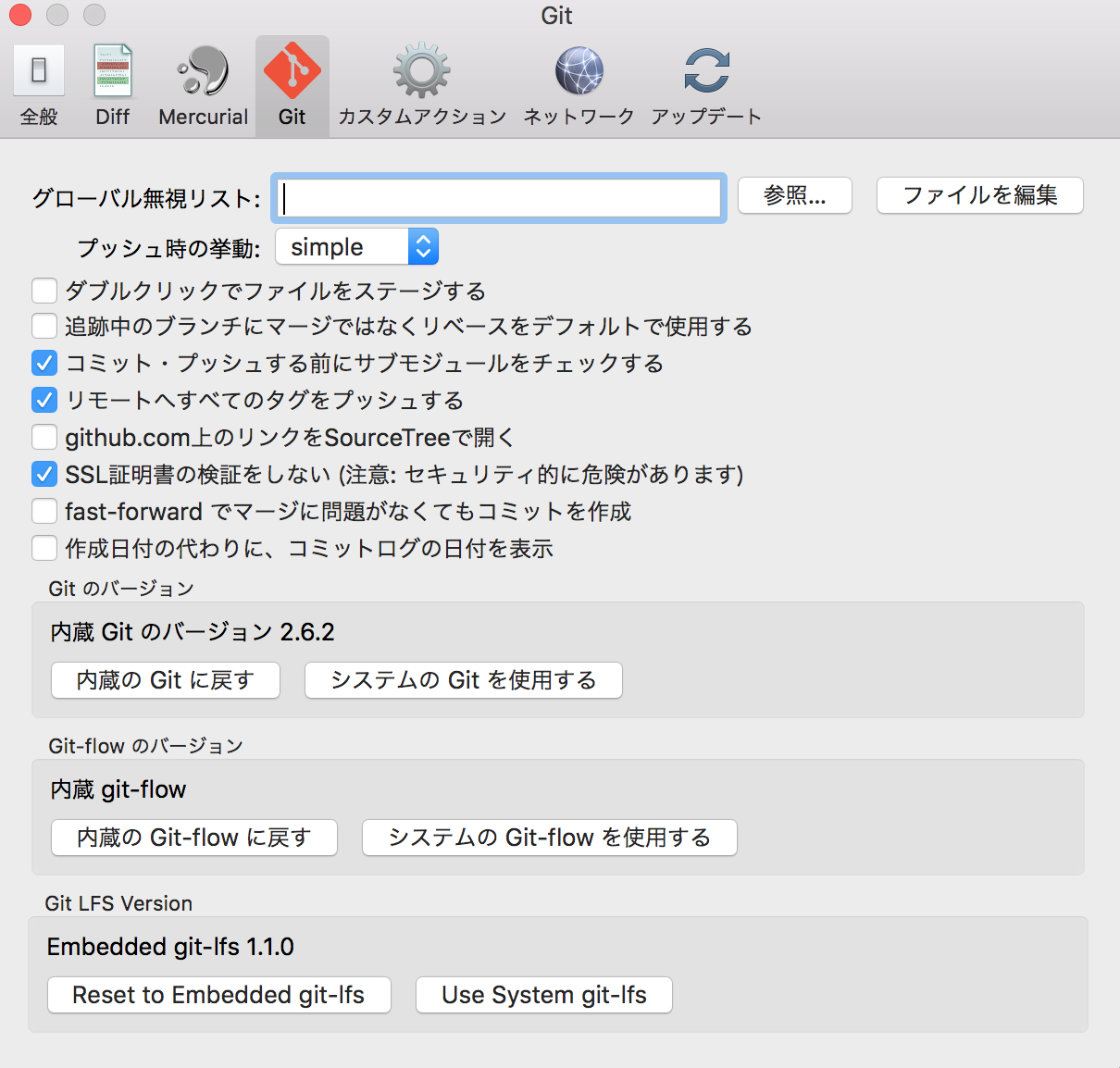1120x1068 pixels.
Task: Click the 参照... browse button
Action: [795, 195]
